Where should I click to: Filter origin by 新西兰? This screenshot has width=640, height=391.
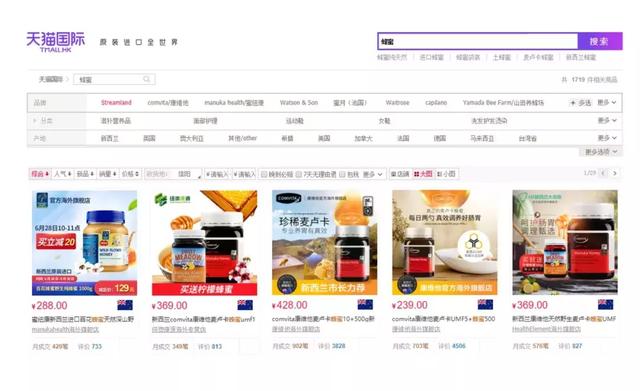110,138
